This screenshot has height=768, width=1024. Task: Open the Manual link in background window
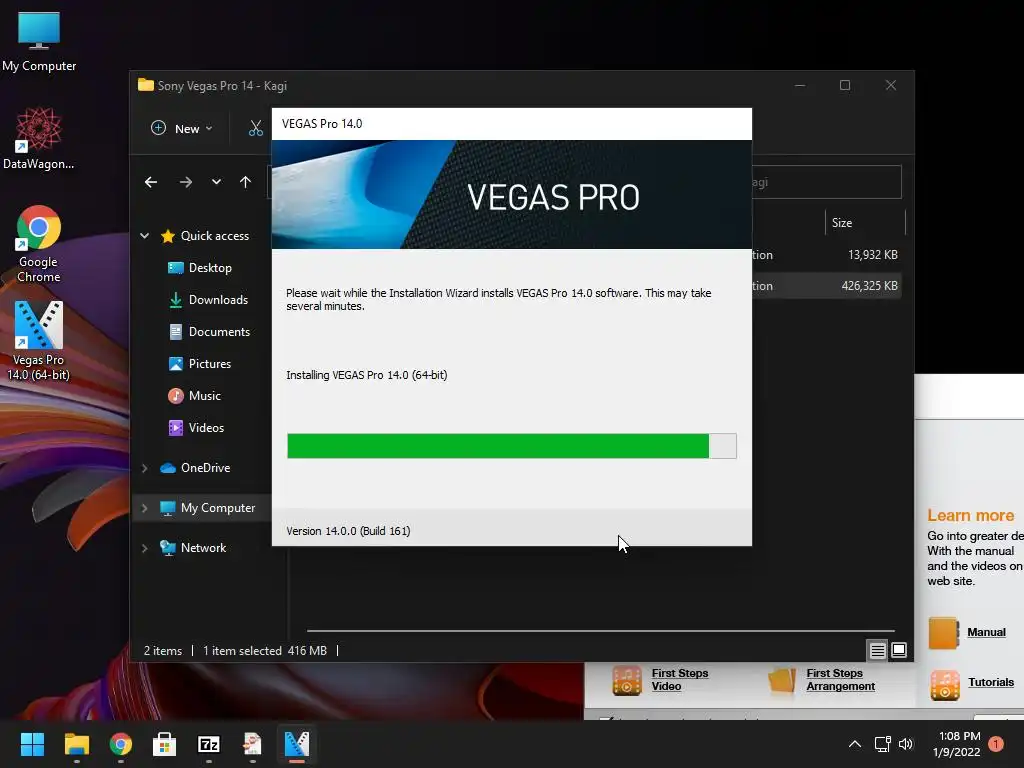pos(986,632)
